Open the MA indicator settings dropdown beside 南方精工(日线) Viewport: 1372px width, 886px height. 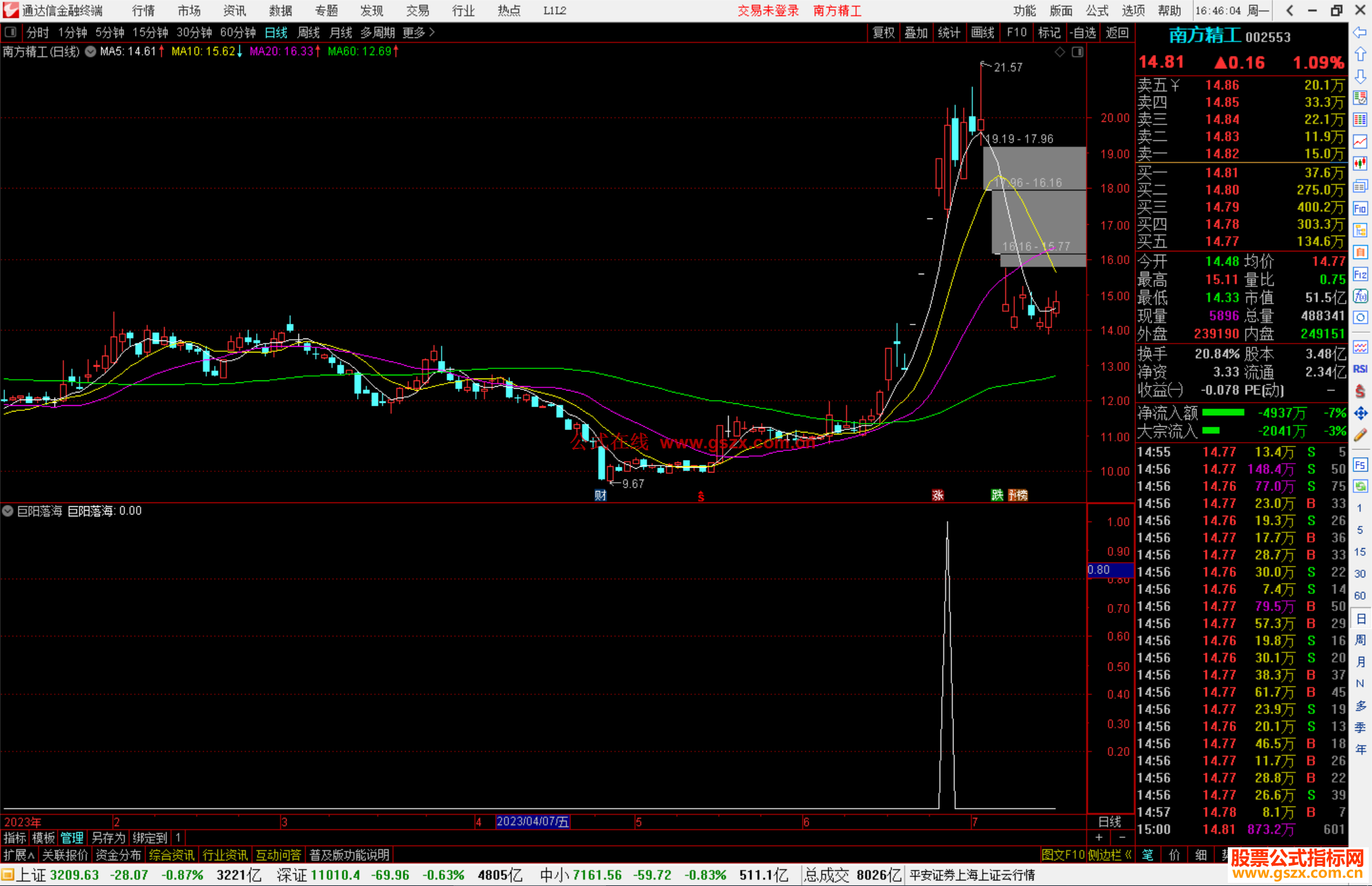pyautogui.click(x=91, y=51)
